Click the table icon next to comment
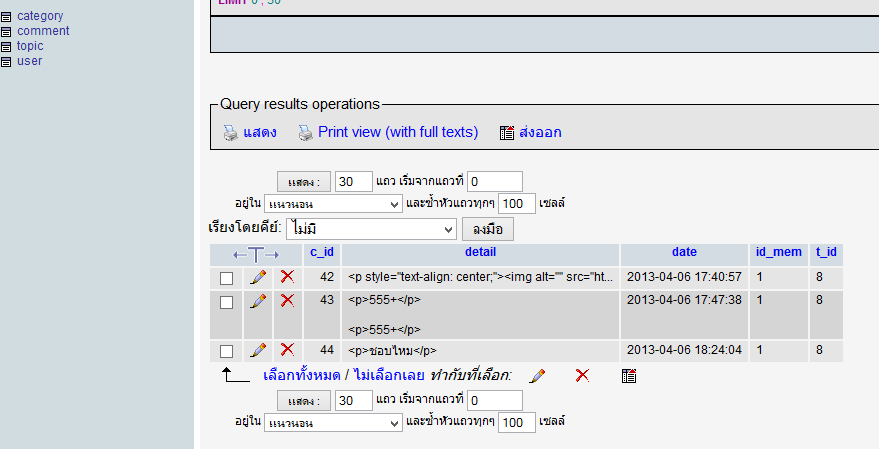Screen dimensions: 879x449 tap(7, 31)
